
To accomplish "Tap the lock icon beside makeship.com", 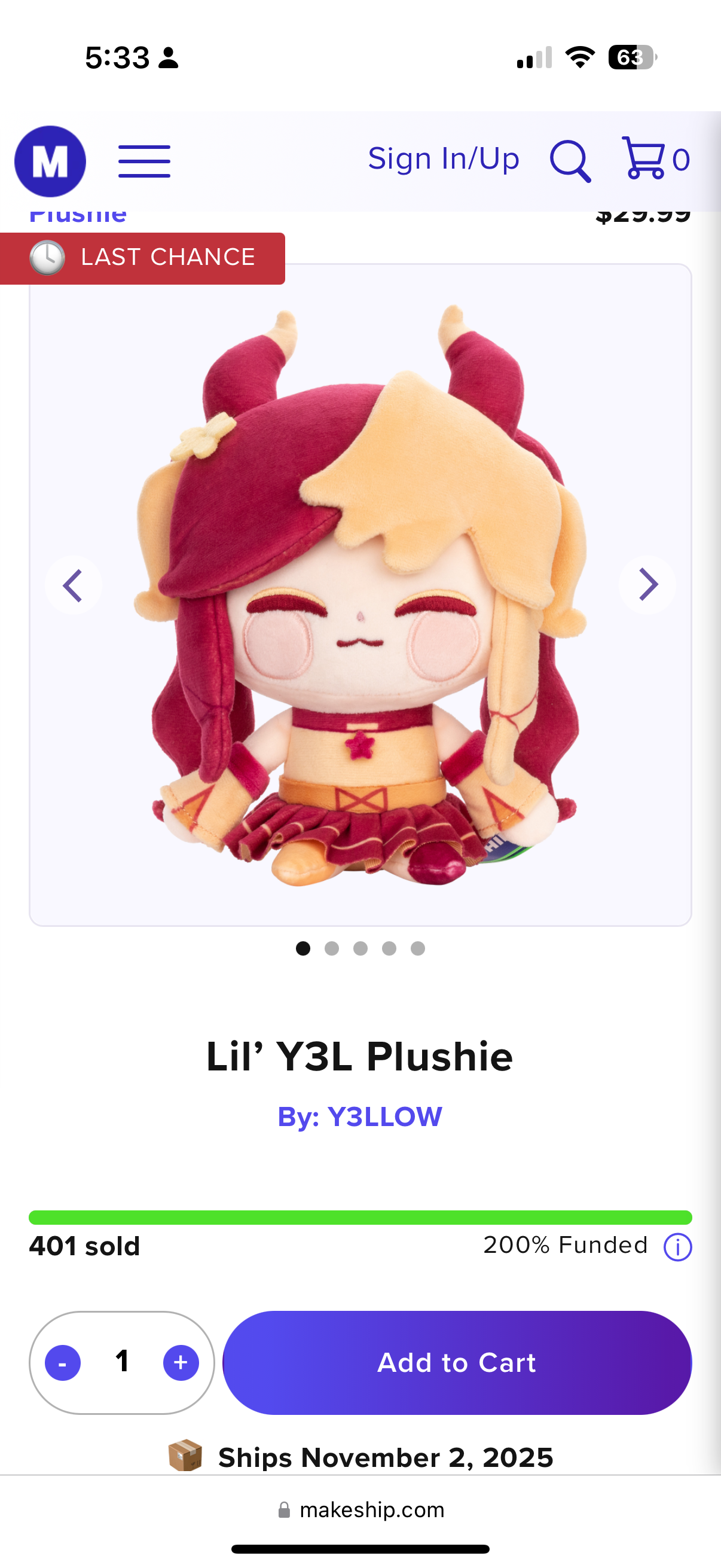I will 284,1509.
